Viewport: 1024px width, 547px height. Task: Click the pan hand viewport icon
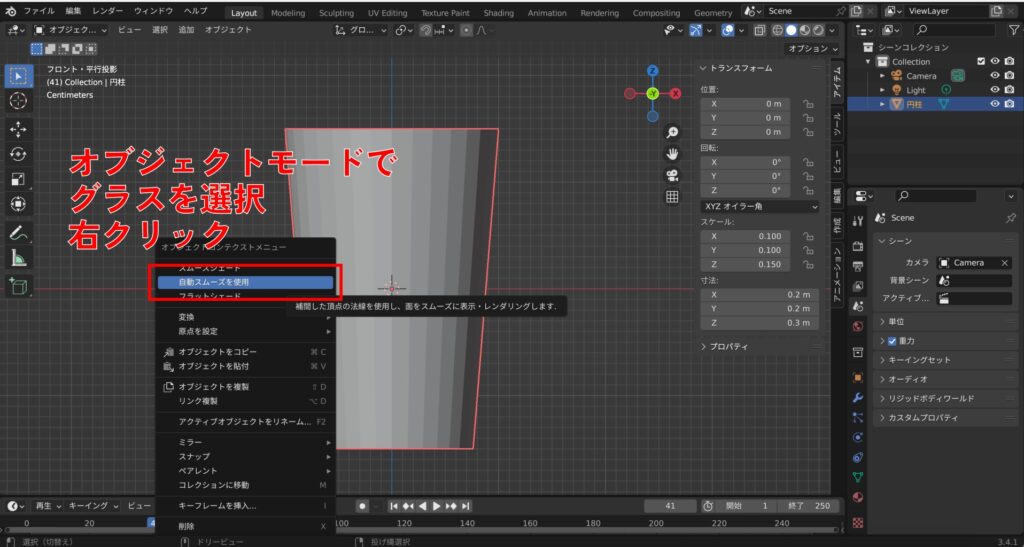(x=673, y=153)
